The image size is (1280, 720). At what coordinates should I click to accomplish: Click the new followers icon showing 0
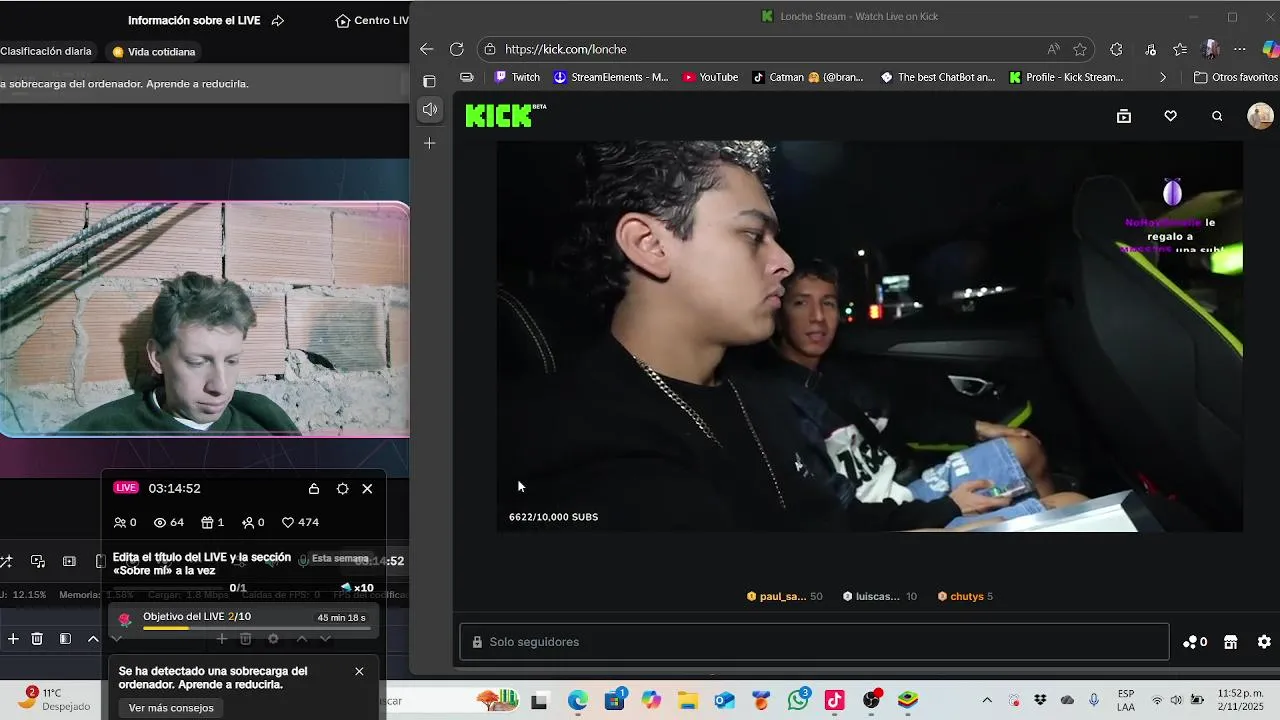[x=248, y=522]
